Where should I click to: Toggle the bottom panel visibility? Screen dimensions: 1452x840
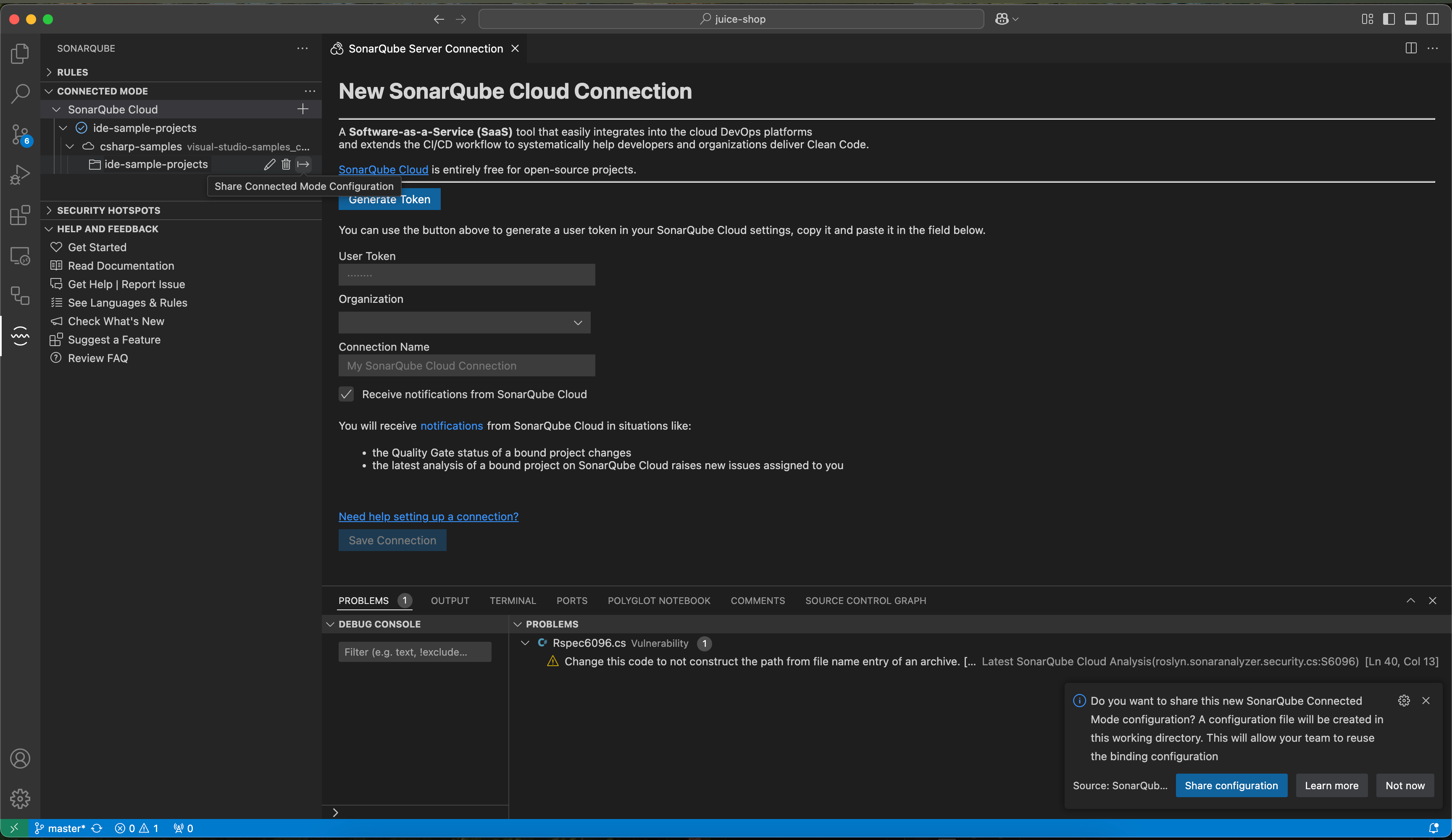[1410, 19]
